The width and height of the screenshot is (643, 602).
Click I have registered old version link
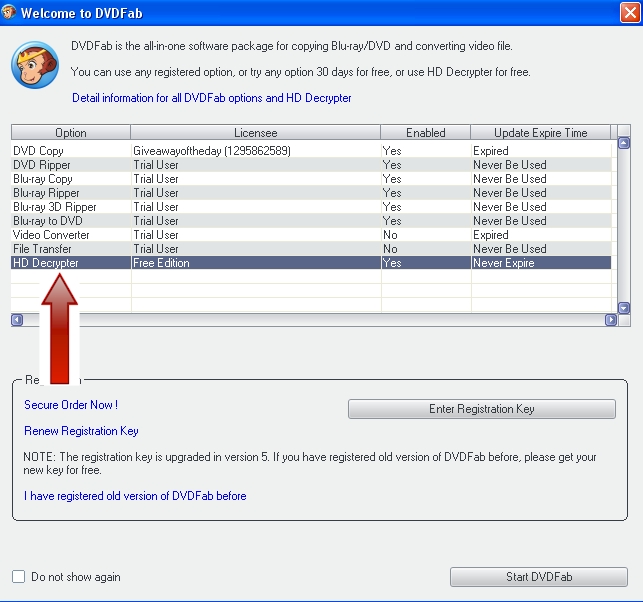coord(135,496)
